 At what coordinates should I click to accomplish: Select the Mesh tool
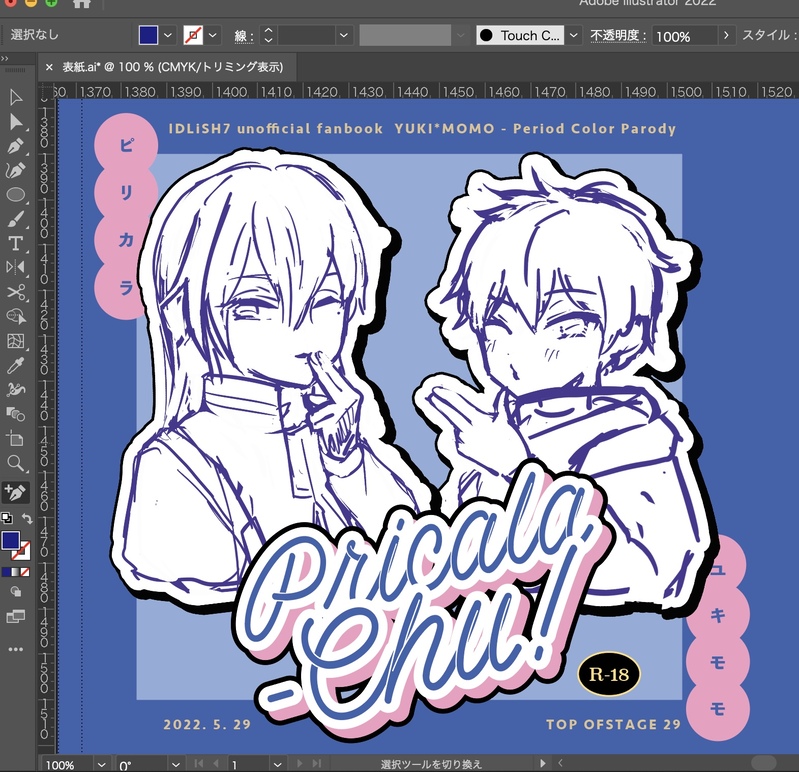tap(16, 341)
